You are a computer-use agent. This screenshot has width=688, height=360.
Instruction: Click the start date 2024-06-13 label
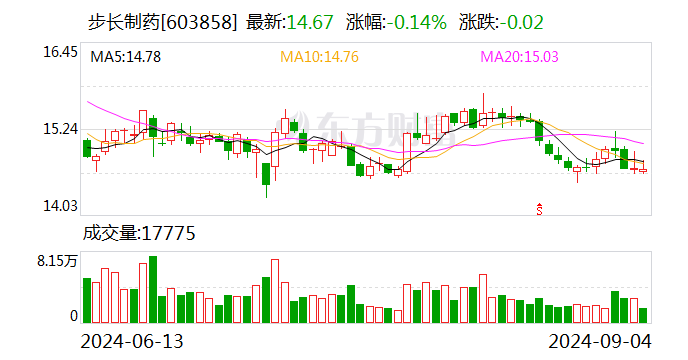132,342
